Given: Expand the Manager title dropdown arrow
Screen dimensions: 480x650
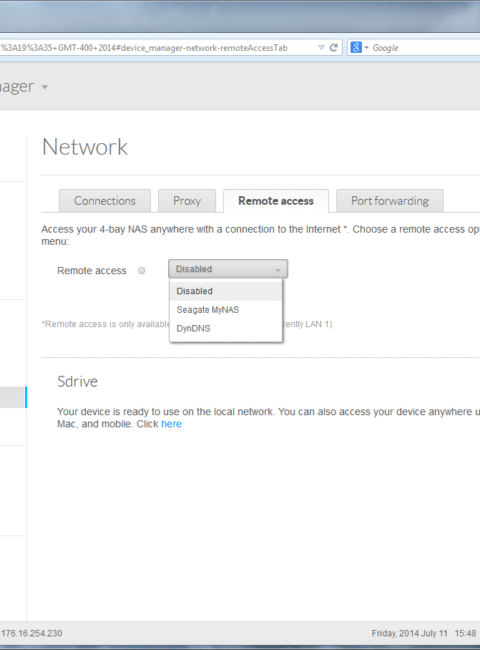Looking at the screenshot, I should coord(45,87).
